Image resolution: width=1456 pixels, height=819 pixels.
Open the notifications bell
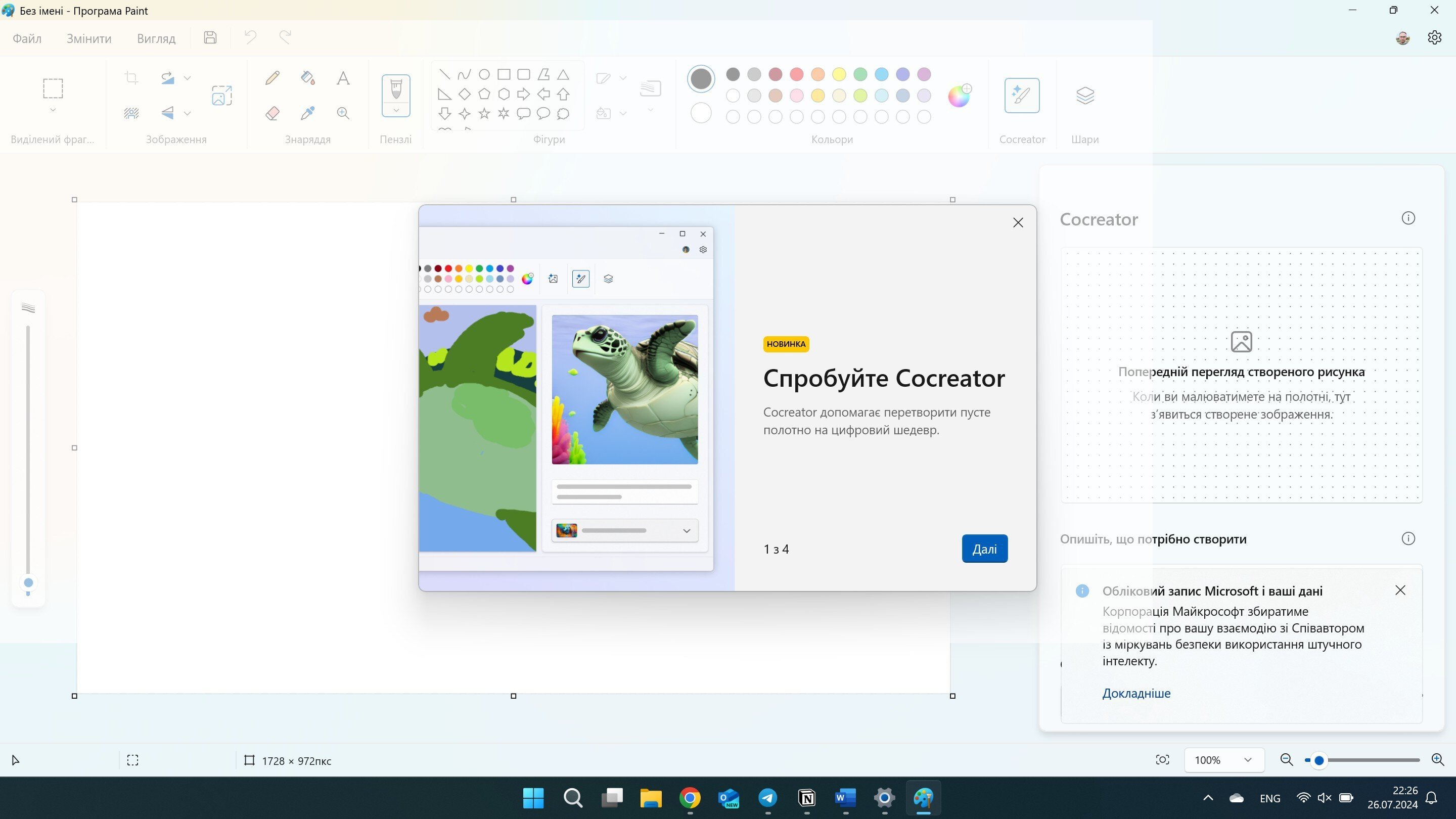pos(1431,798)
